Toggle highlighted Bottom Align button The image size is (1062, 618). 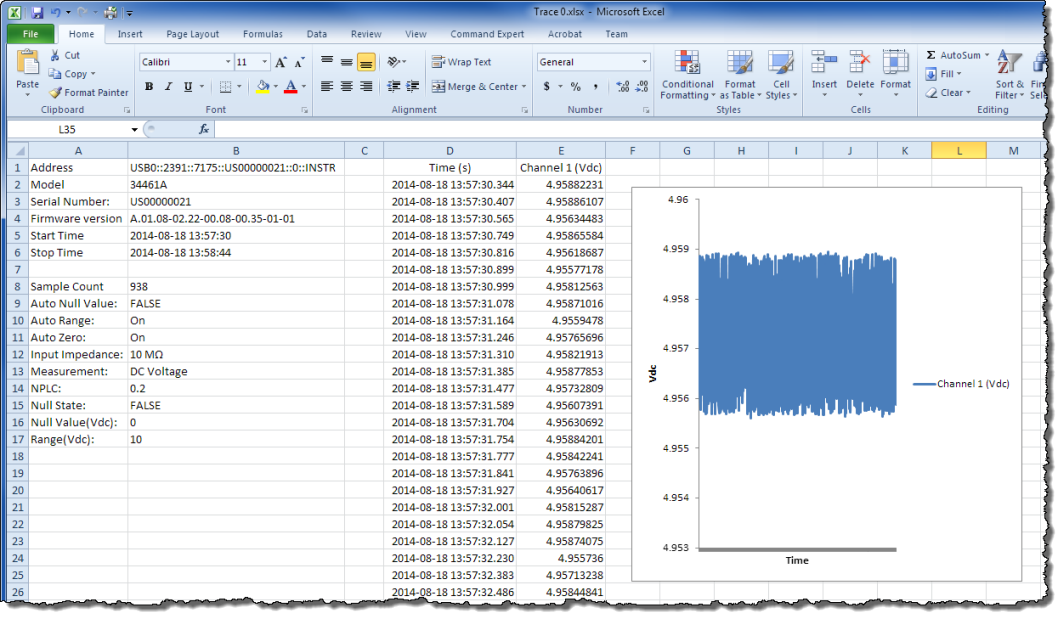click(366, 62)
